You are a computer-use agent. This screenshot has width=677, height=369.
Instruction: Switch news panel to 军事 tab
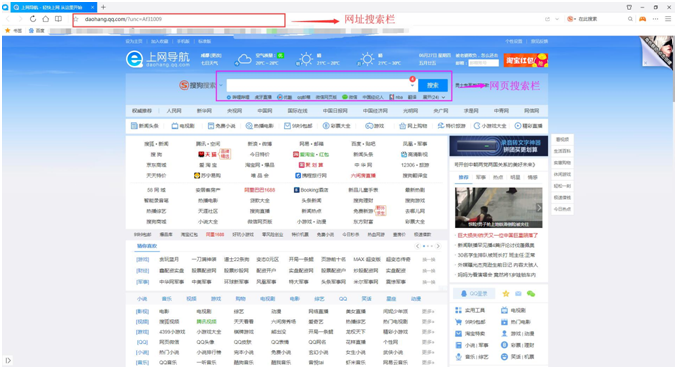[x=481, y=177]
